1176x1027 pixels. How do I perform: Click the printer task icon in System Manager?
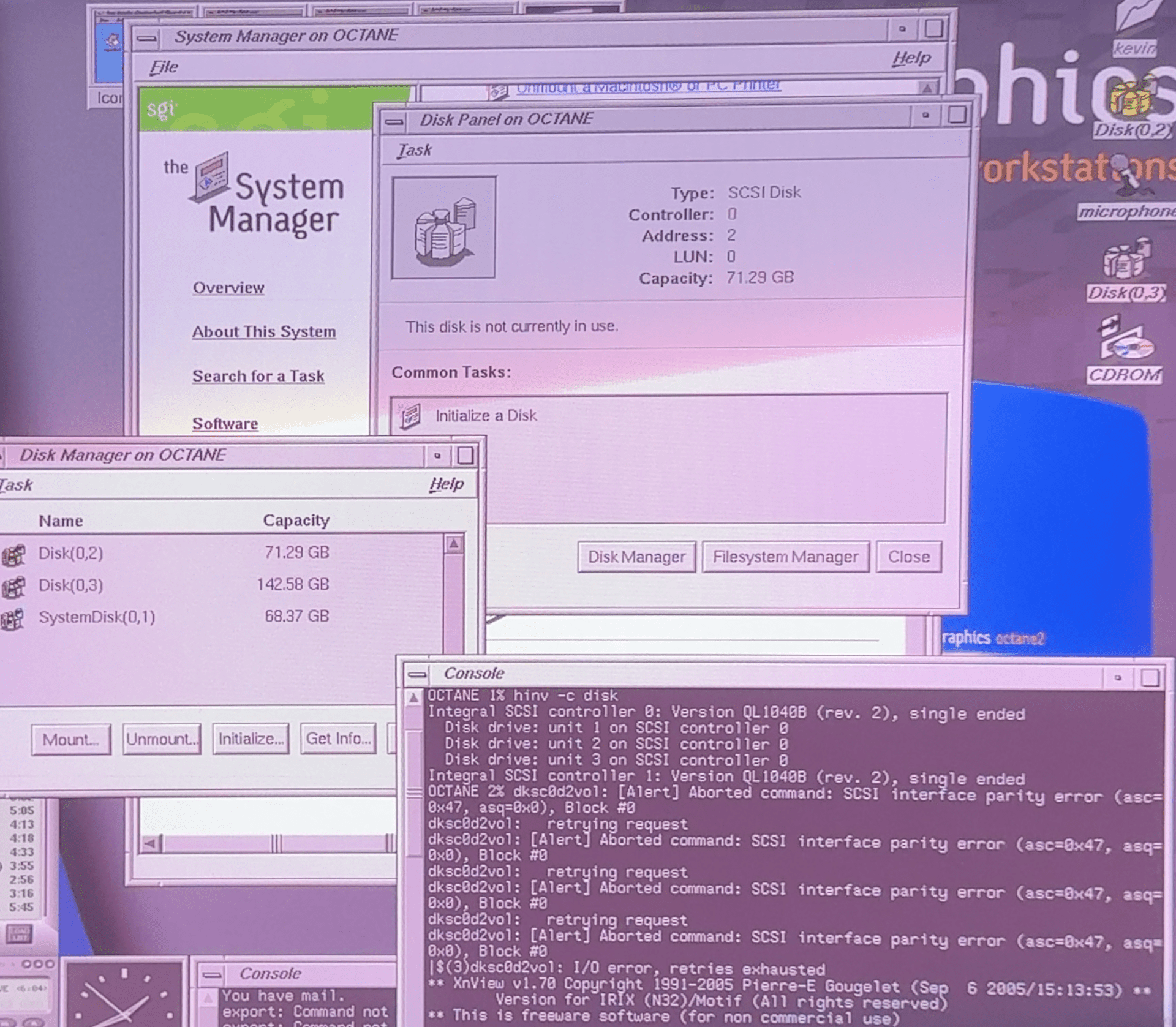(x=499, y=91)
